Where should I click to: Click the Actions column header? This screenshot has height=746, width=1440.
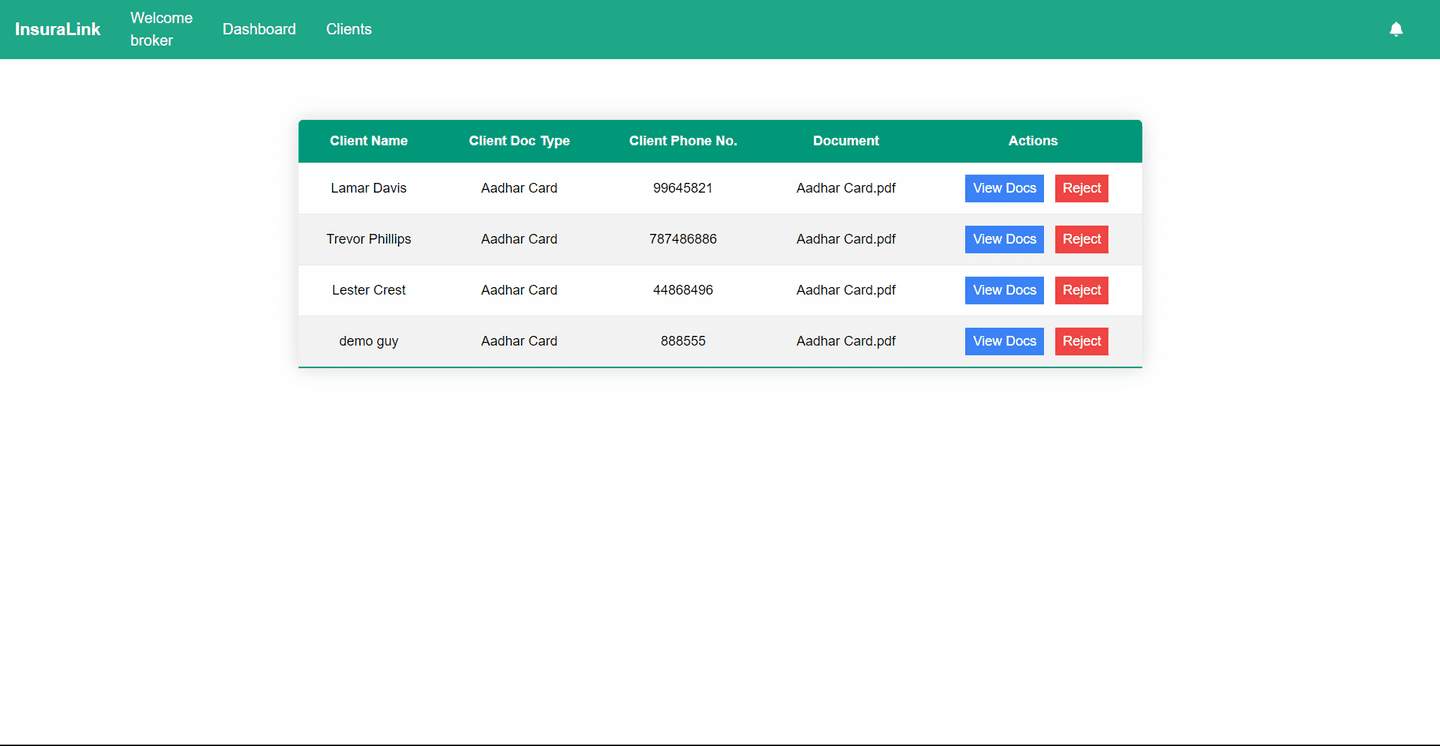1033,141
